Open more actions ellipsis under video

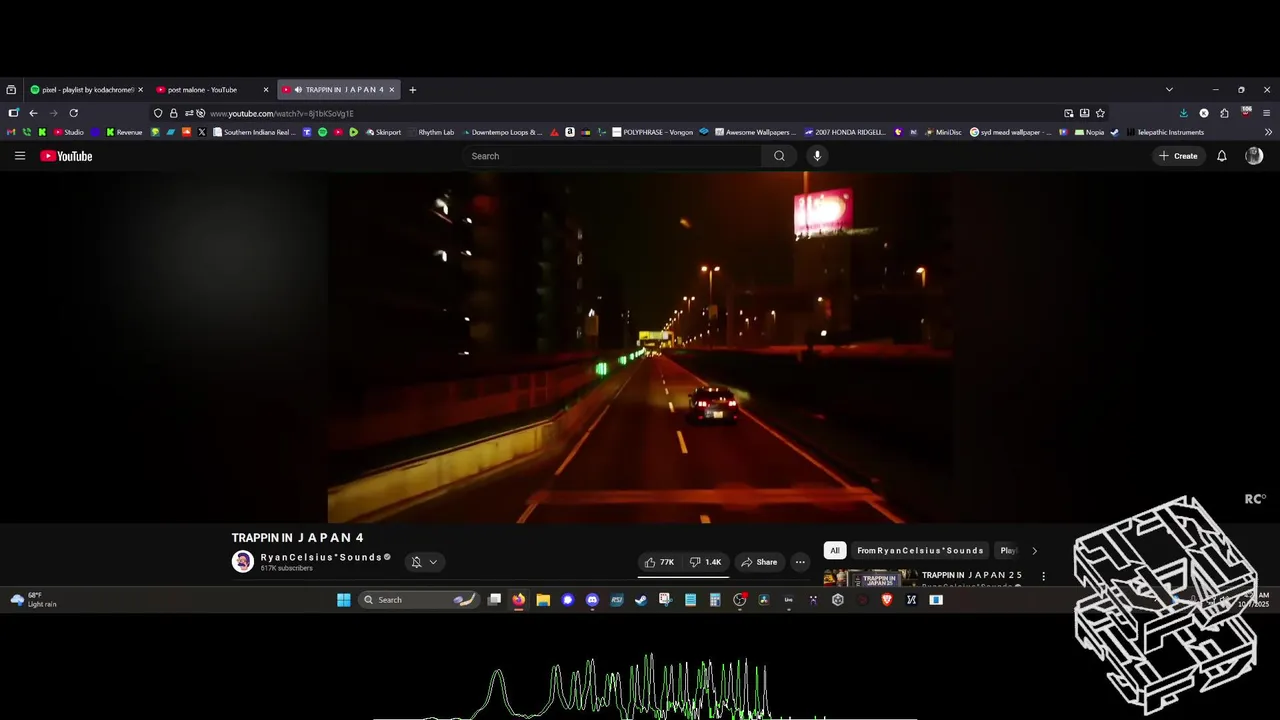click(x=800, y=562)
